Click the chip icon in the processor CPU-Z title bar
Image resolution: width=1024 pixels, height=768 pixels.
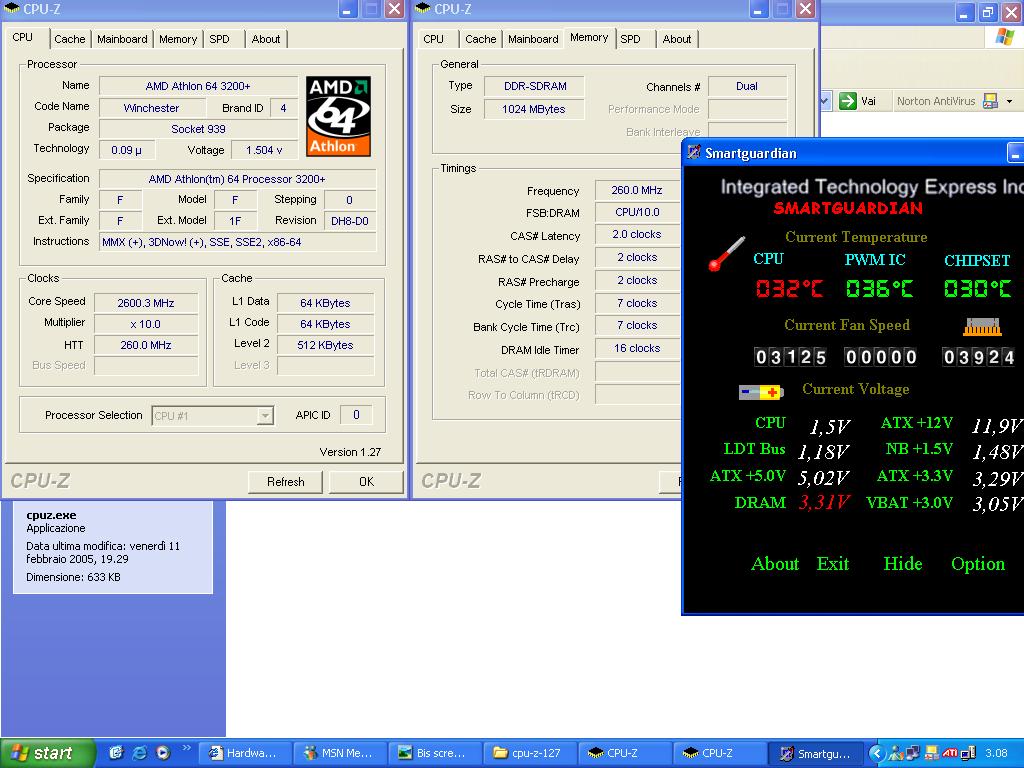coord(12,8)
